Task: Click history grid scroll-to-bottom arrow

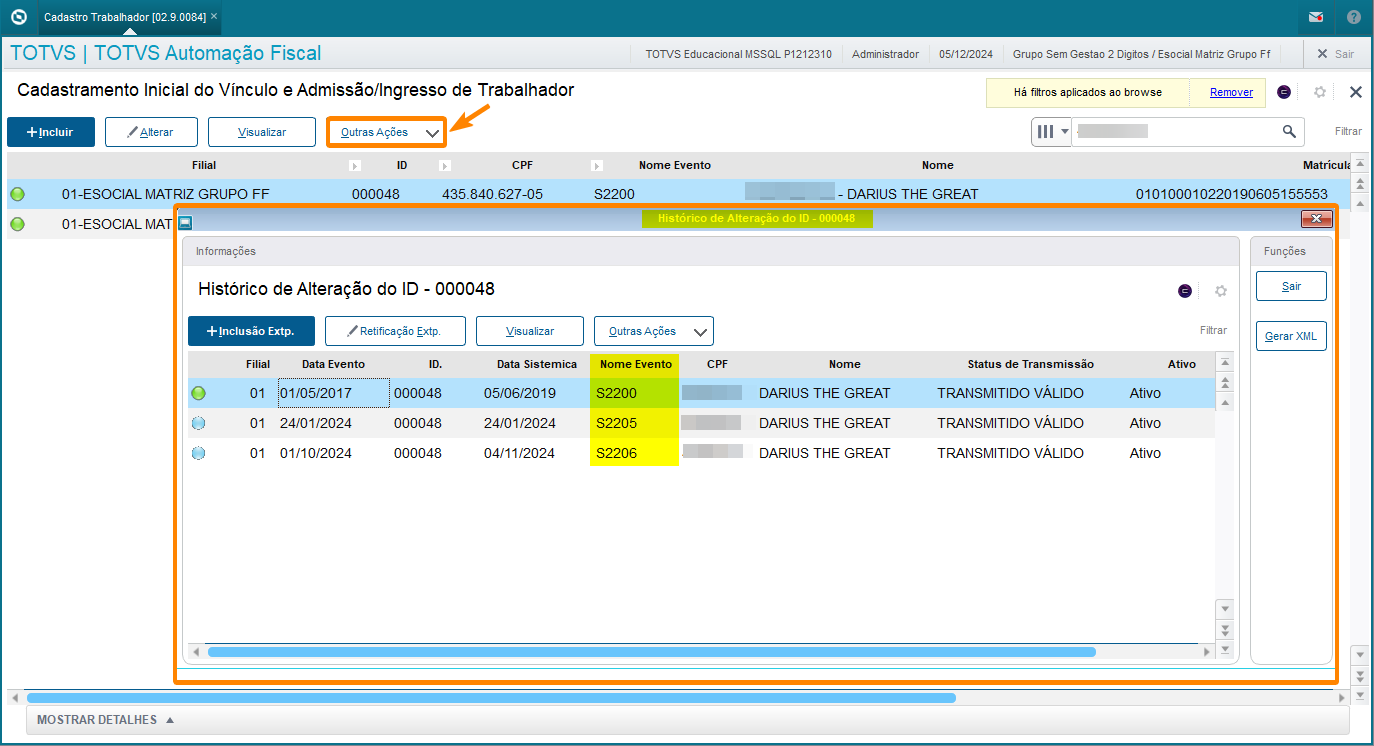Action: (x=1224, y=649)
